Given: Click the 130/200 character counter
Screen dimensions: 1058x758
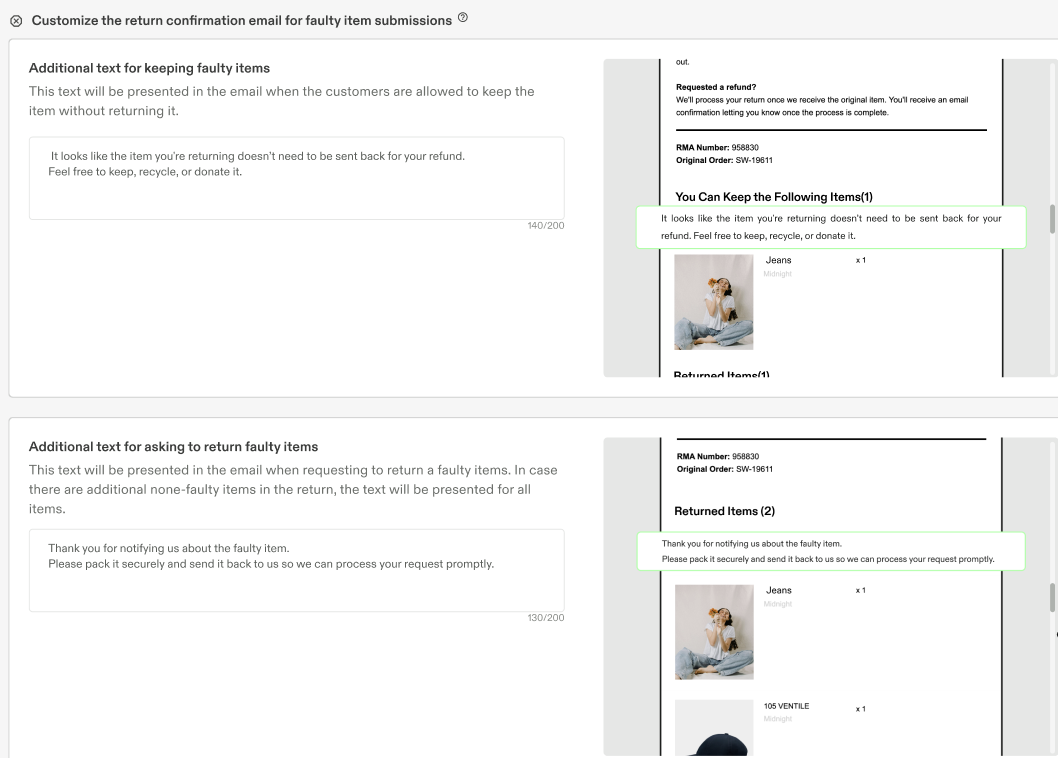Looking at the screenshot, I should click(x=546, y=618).
